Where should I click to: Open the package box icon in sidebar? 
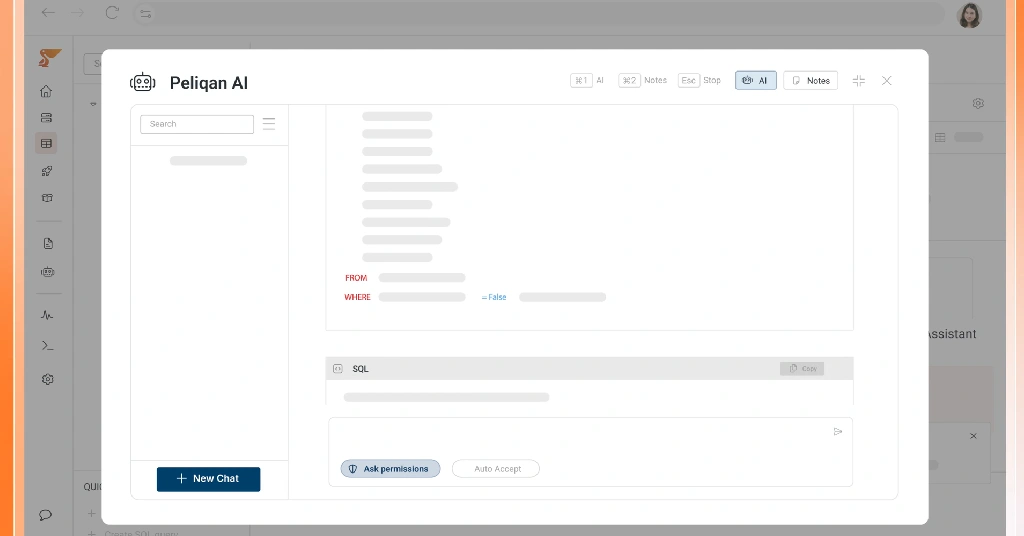[47, 198]
